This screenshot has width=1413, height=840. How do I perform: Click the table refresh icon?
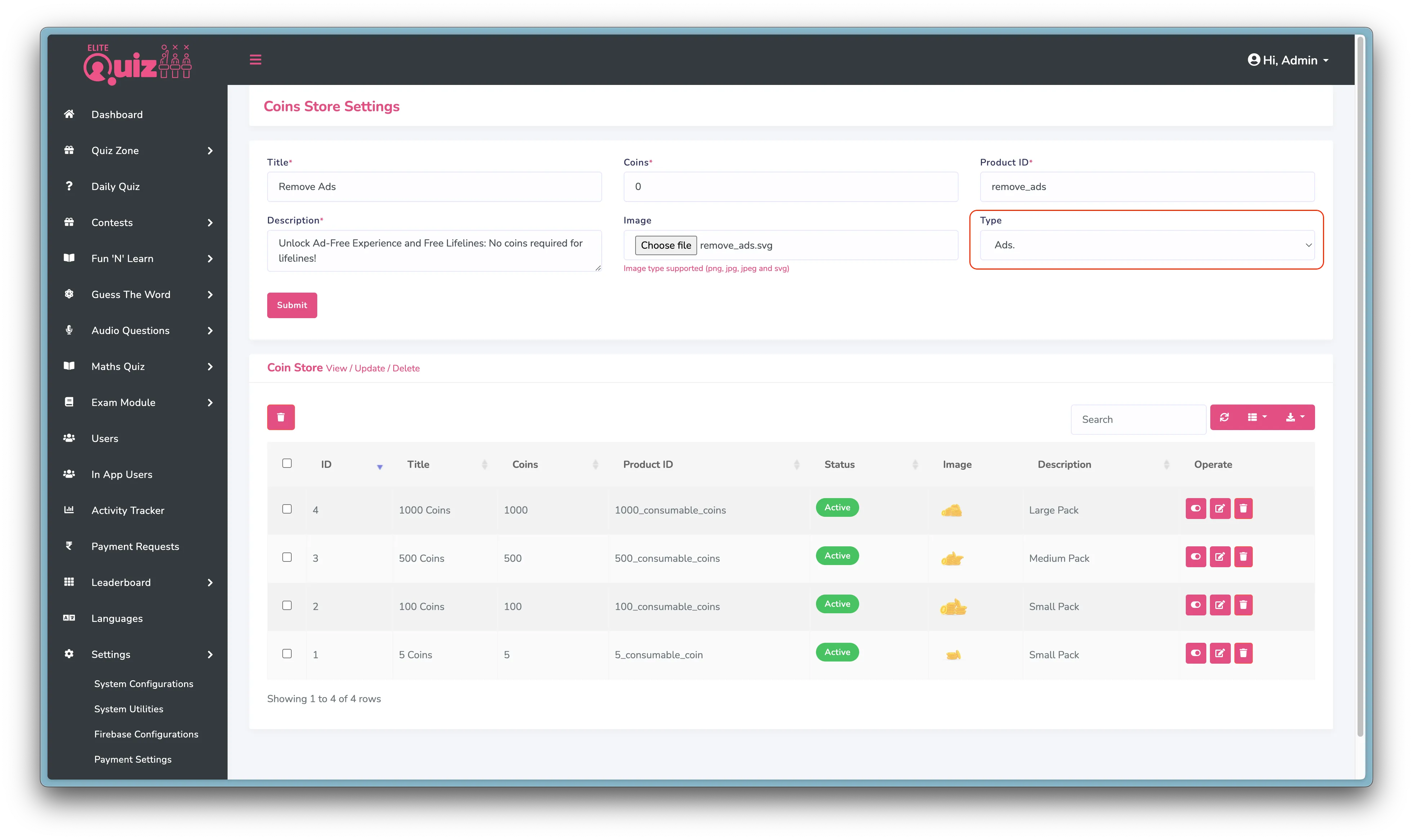tap(1224, 417)
